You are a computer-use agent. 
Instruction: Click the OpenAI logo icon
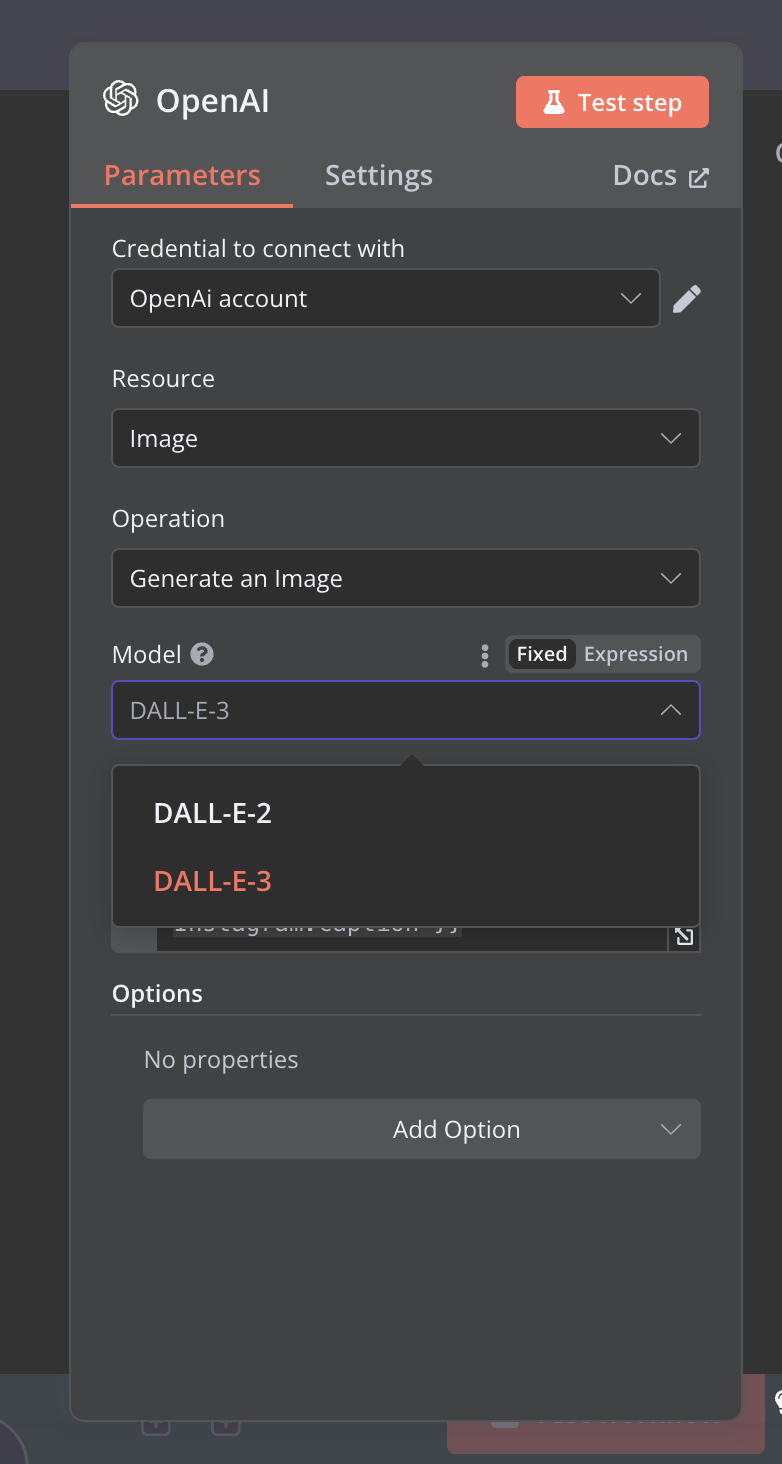click(x=121, y=99)
